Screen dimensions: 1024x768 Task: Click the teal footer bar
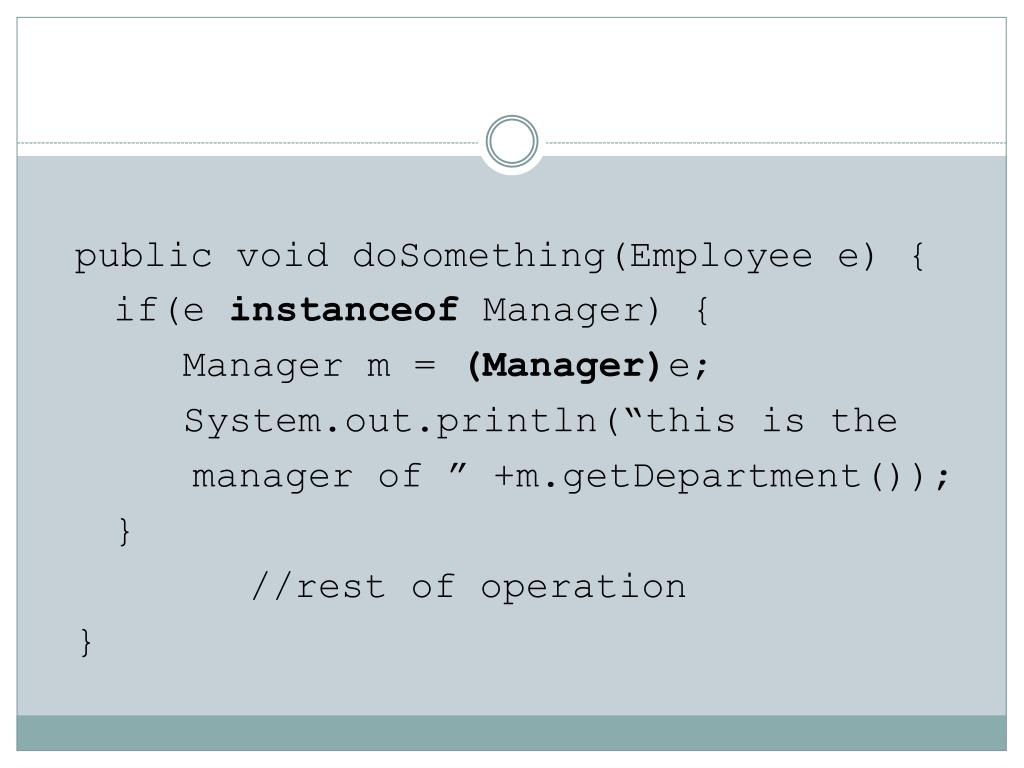pyautogui.click(x=511, y=733)
